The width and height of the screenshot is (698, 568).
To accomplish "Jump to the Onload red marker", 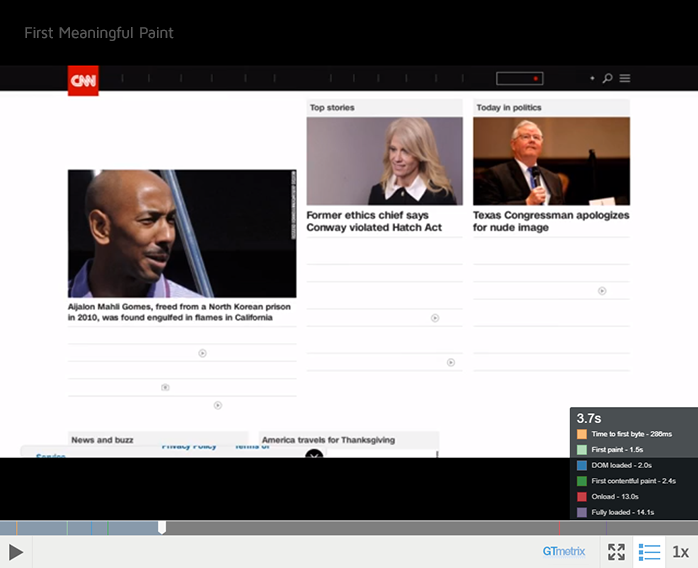I will pyautogui.click(x=559, y=528).
